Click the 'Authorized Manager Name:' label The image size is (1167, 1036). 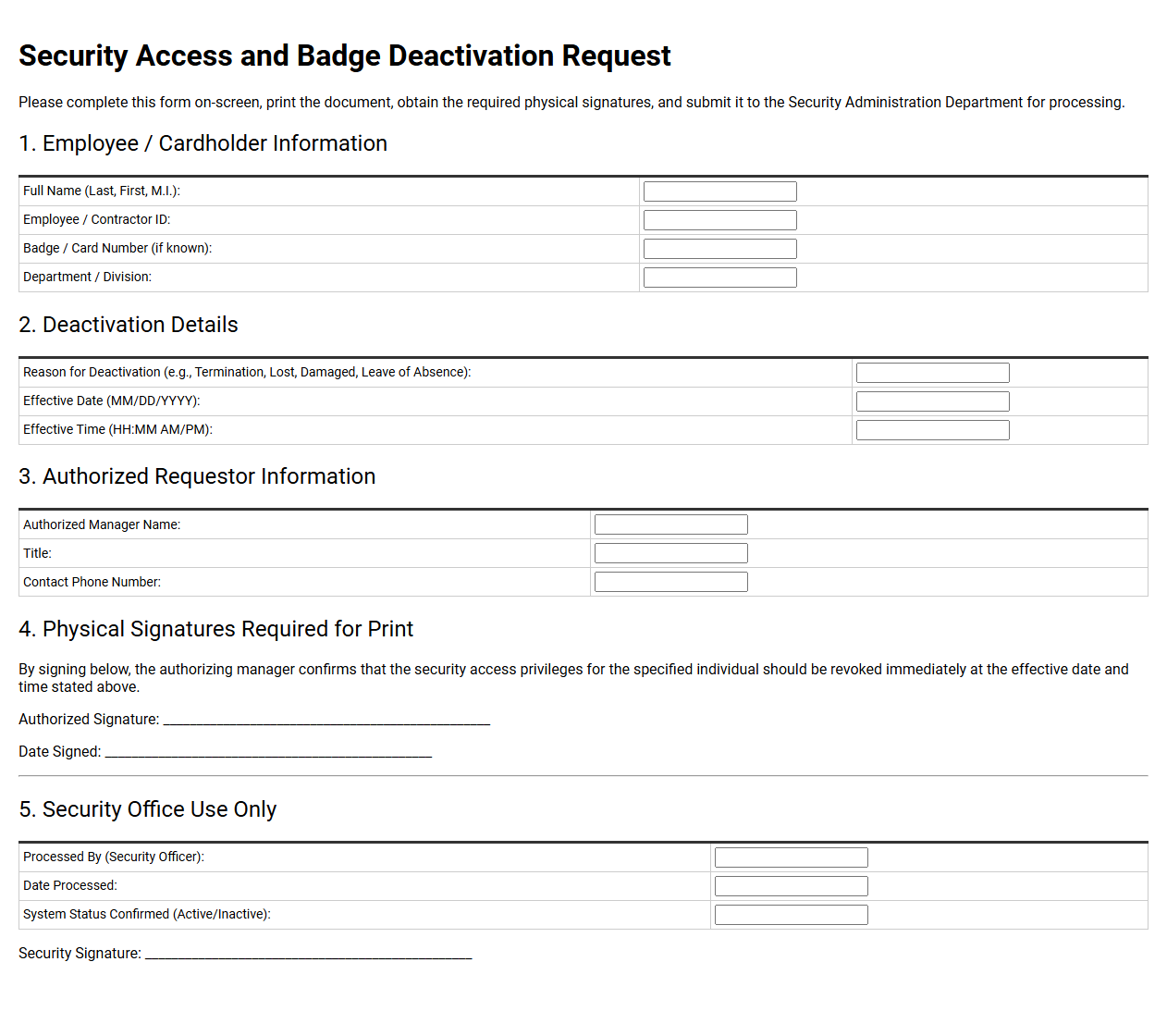pyautogui.click(x=102, y=524)
